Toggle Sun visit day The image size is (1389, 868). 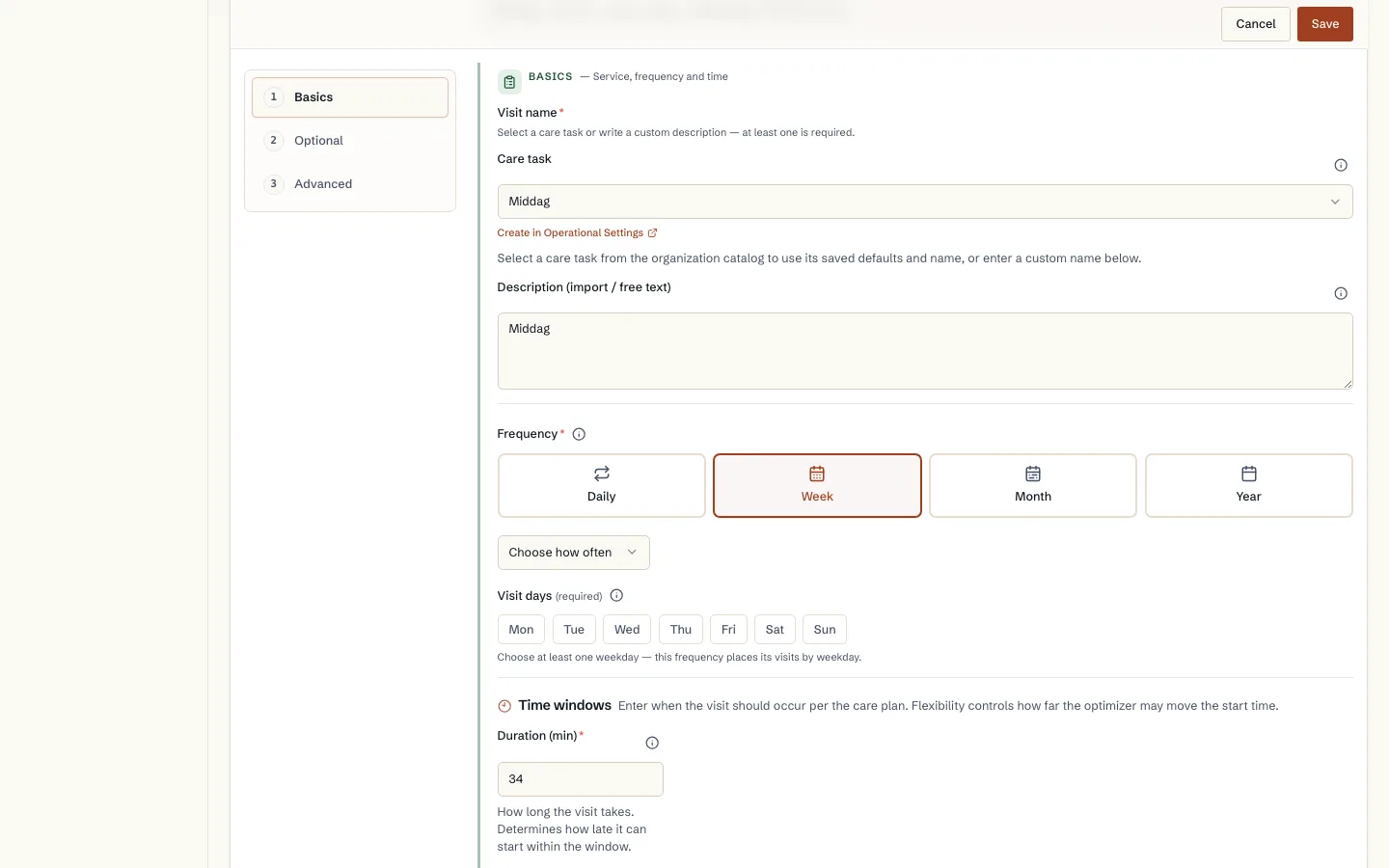click(x=825, y=629)
